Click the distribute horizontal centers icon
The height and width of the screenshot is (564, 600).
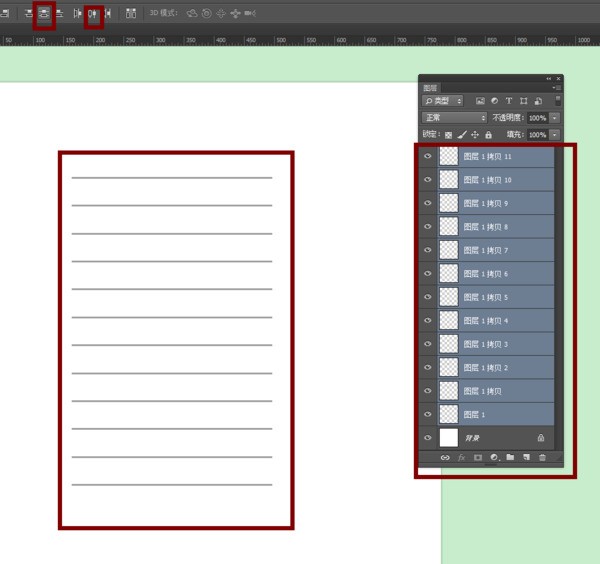tap(94, 14)
